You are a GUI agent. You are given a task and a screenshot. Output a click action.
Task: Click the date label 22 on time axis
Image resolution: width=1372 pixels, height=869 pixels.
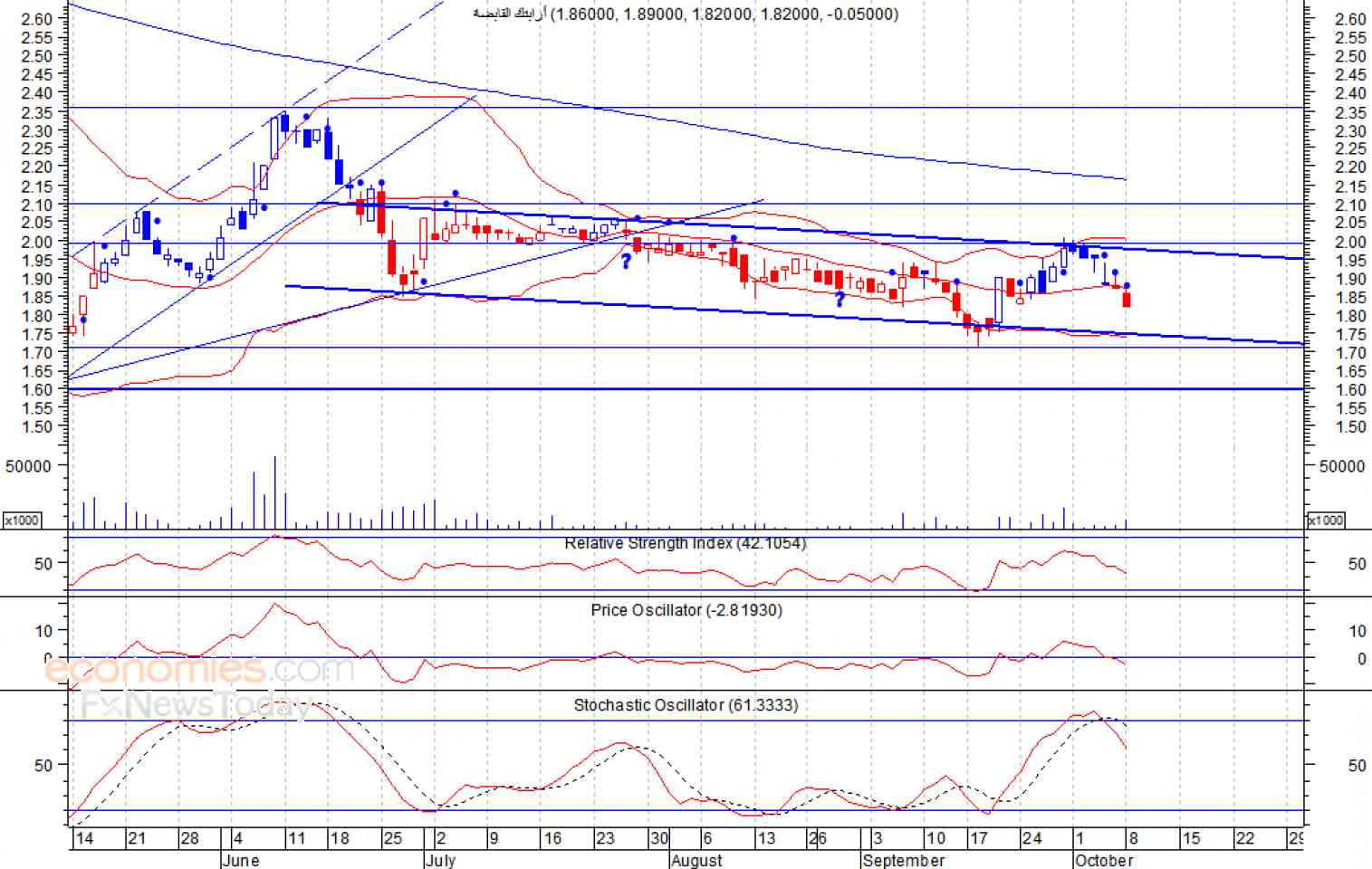pos(1245,838)
